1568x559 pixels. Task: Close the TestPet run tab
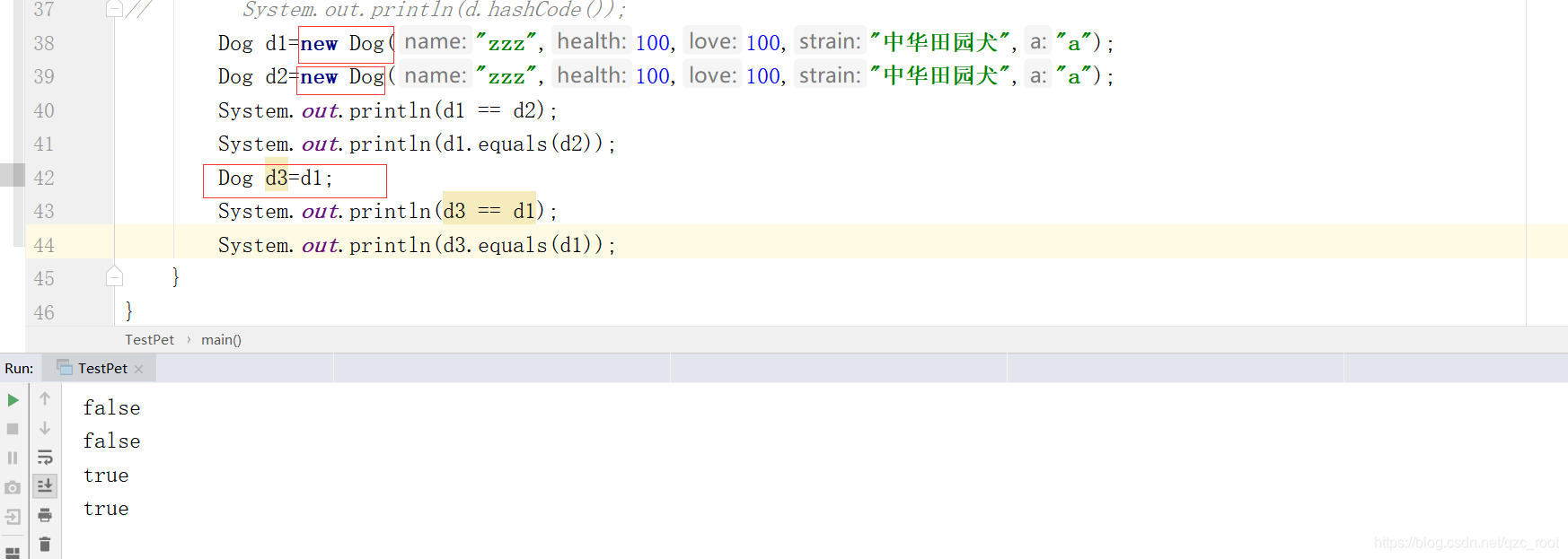[x=138, y=369]
